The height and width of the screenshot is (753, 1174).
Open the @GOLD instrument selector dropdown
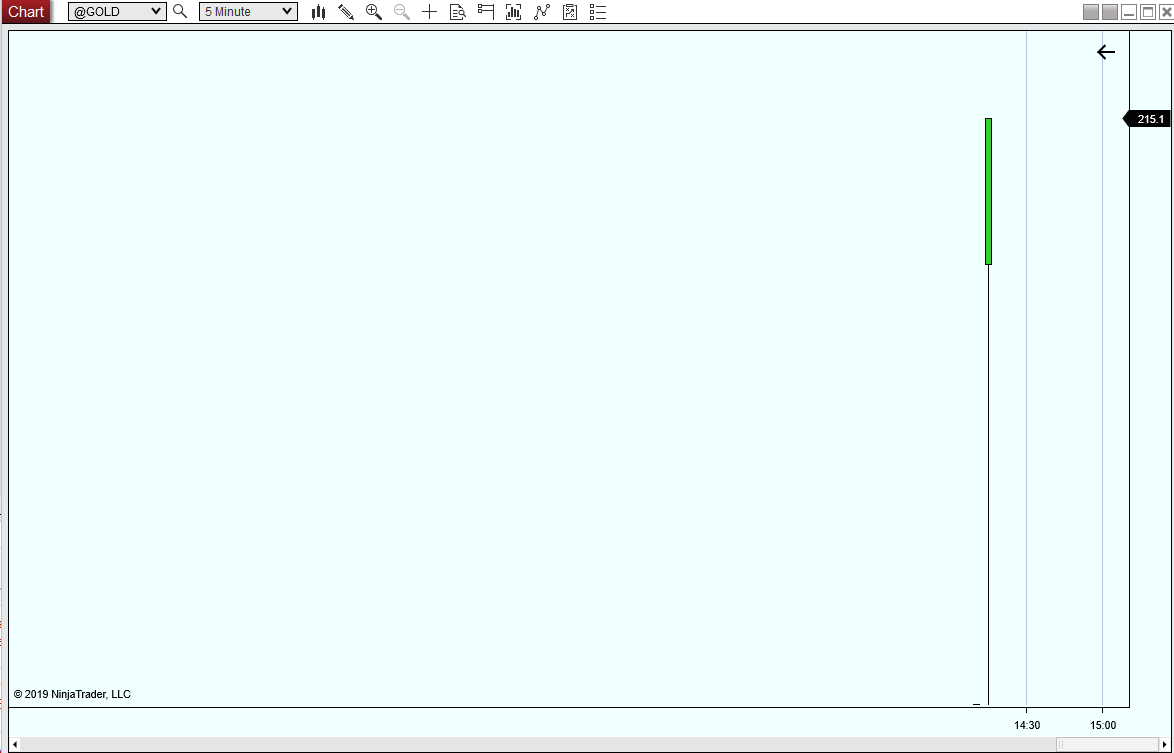click(x=117, y=11)
